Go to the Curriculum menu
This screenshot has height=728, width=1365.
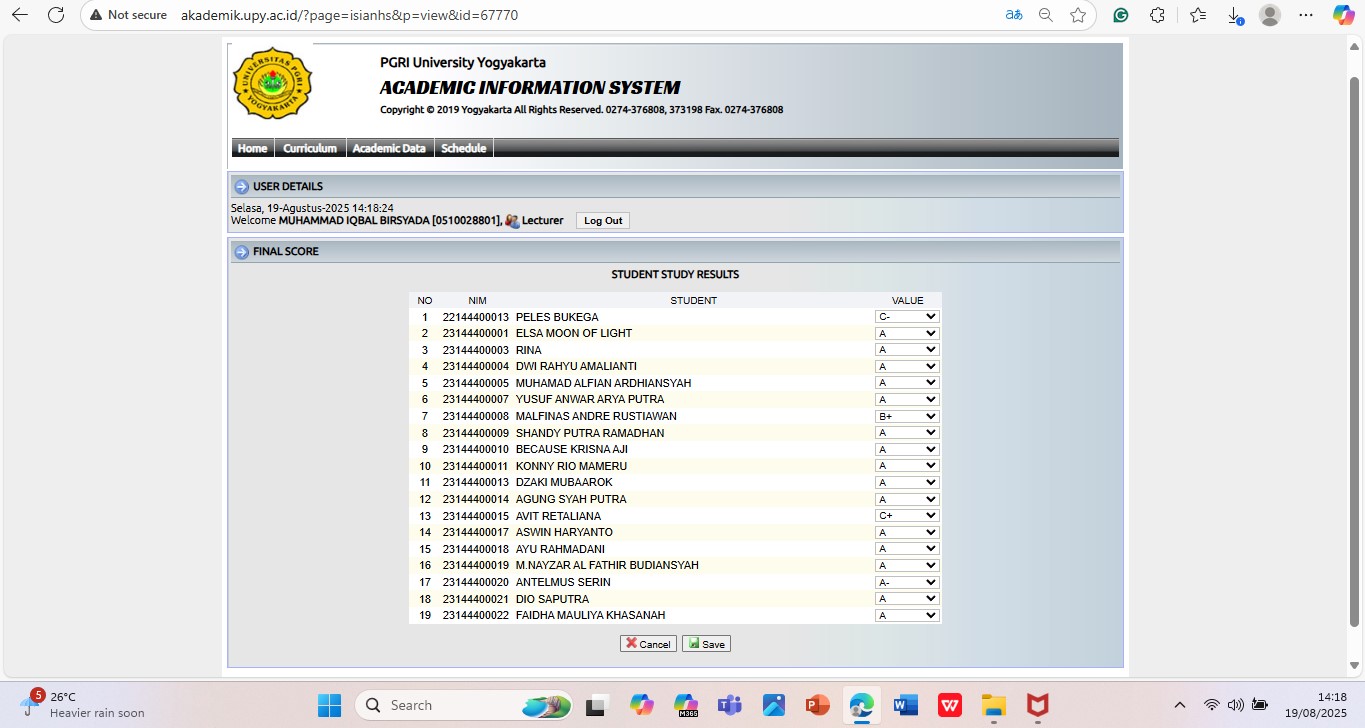310,148
